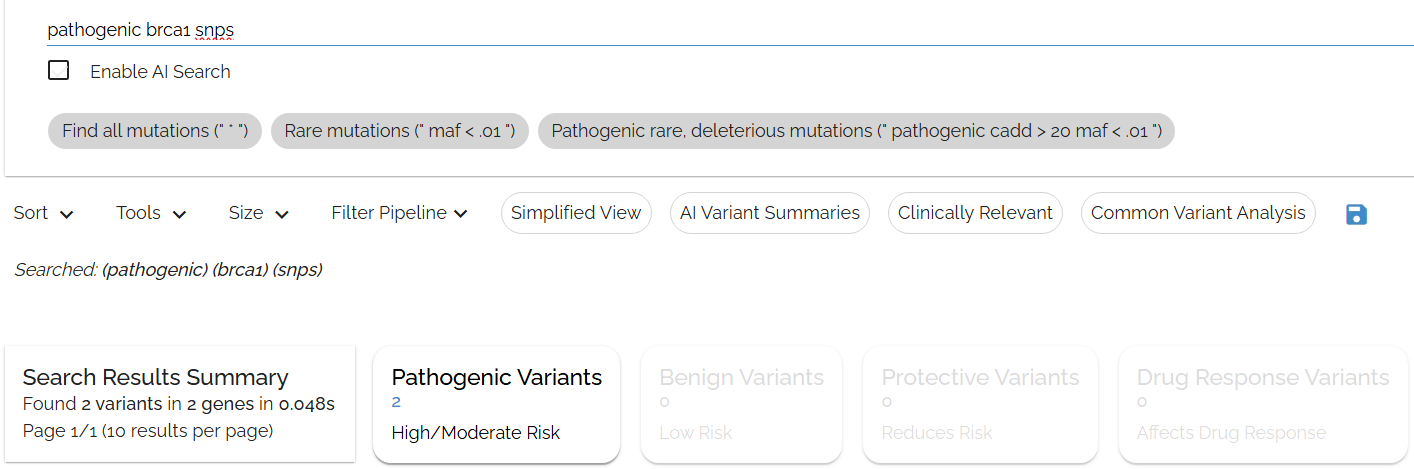Open the Size dropdown

coord(258,213)
